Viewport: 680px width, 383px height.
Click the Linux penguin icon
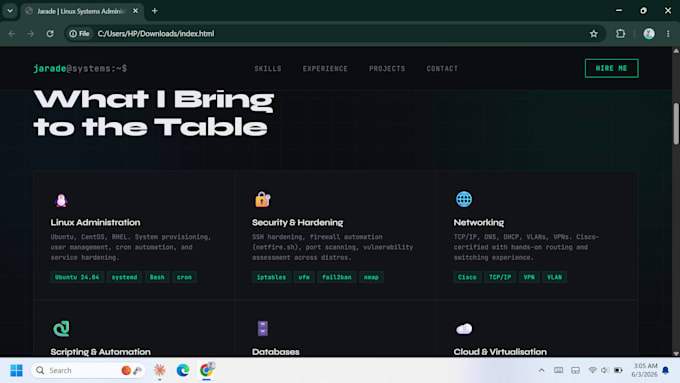61,200
